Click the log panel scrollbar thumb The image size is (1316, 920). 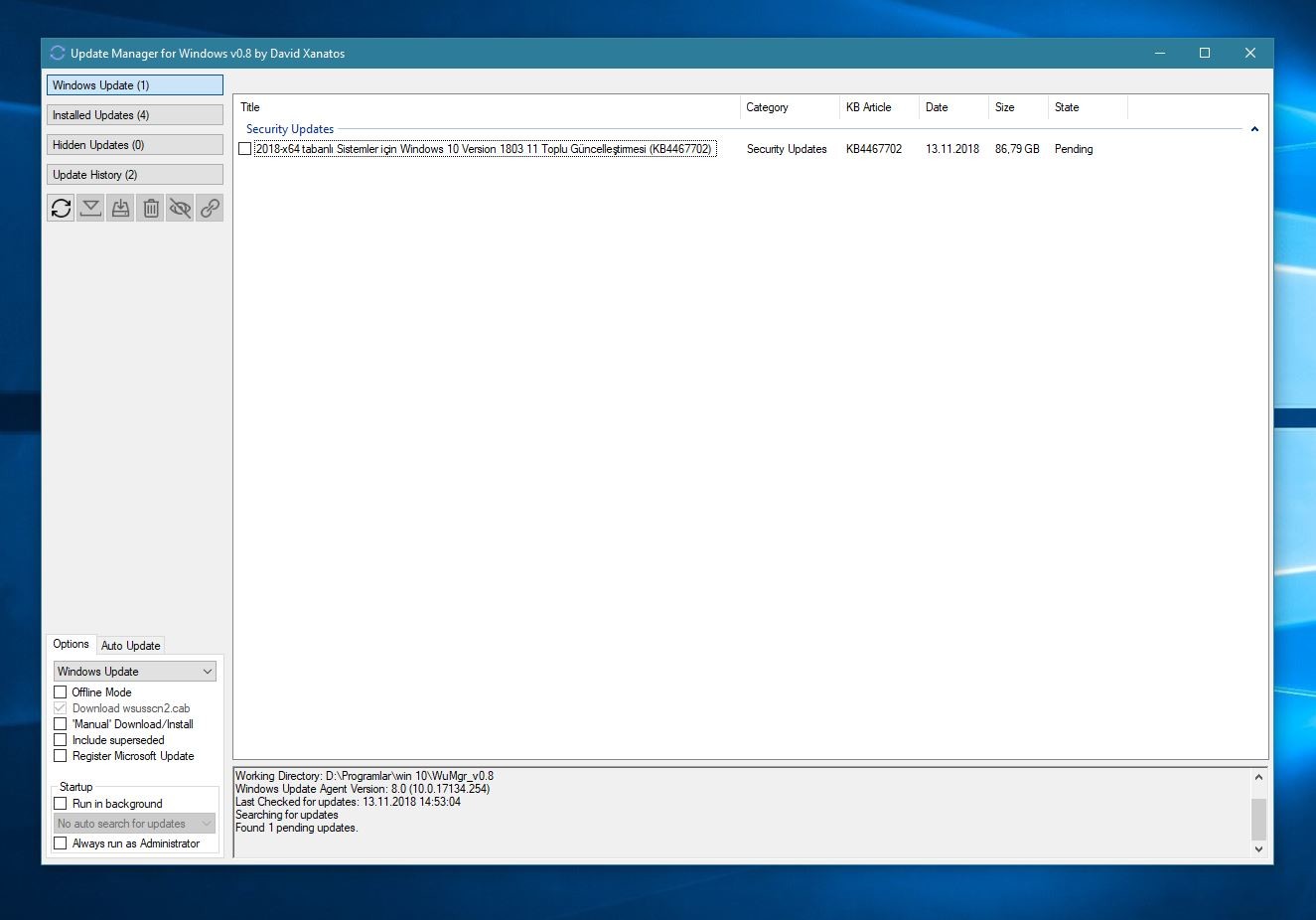pyautogui.click(x=1258, y=820)
